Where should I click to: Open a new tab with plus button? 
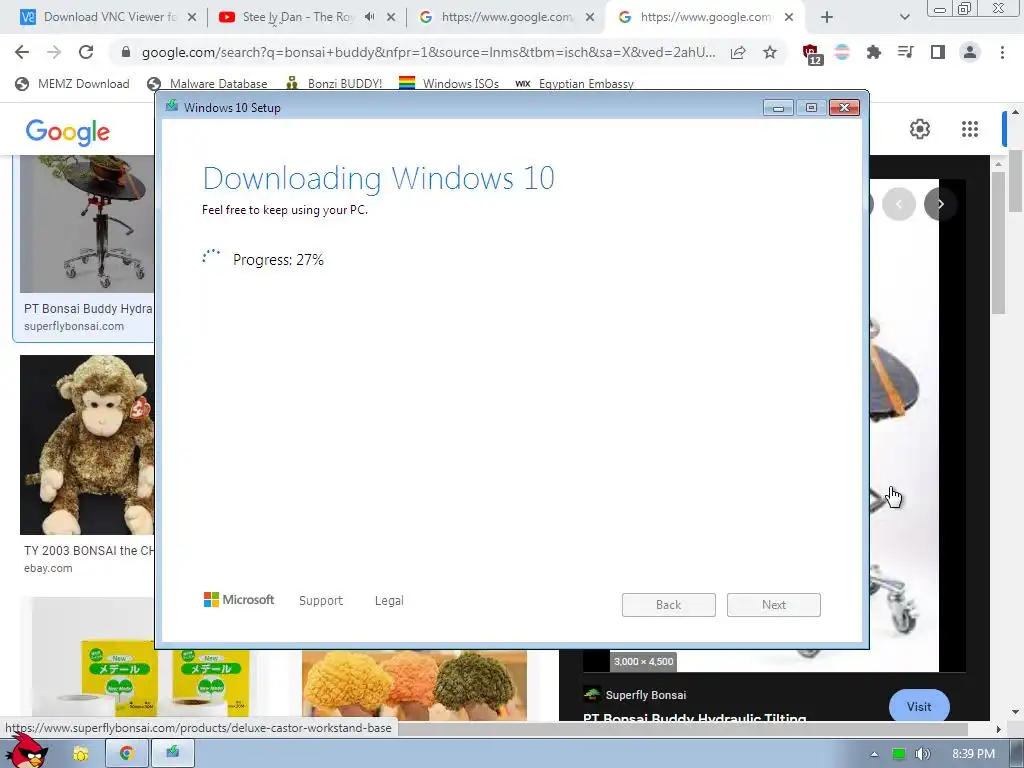click(827, 17)
